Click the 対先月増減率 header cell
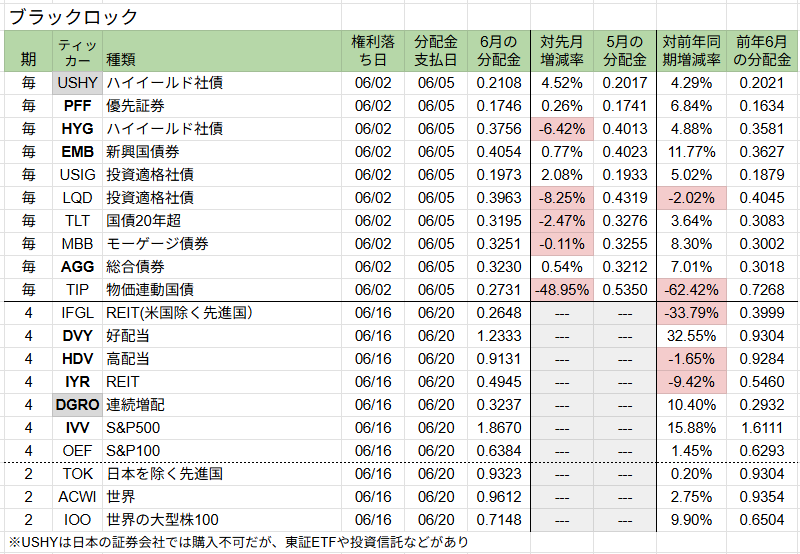This screenshot has height=554, width=800. pyautogui.click(x=561, y=50)
